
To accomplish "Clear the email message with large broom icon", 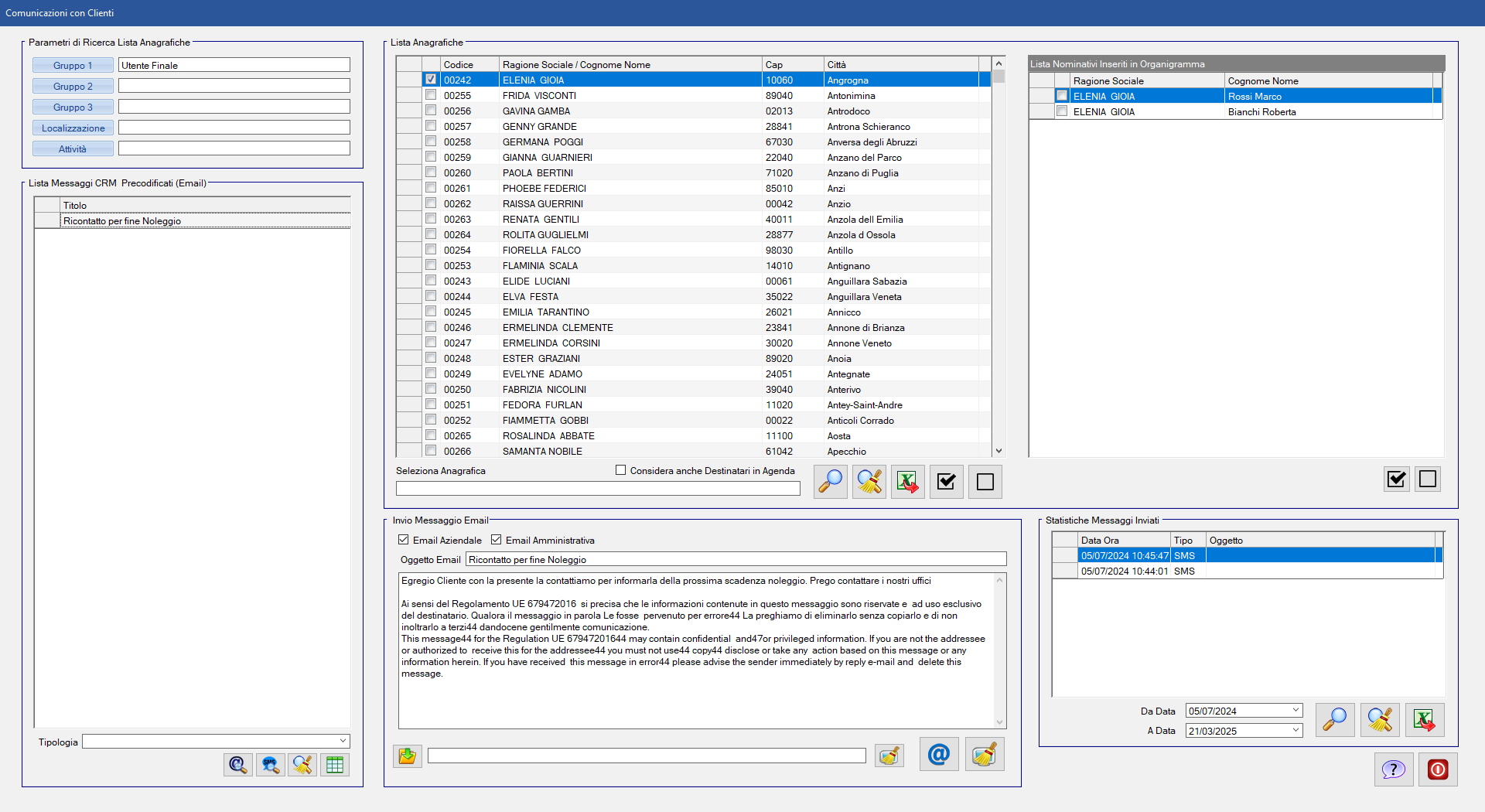I will [985, 754].
